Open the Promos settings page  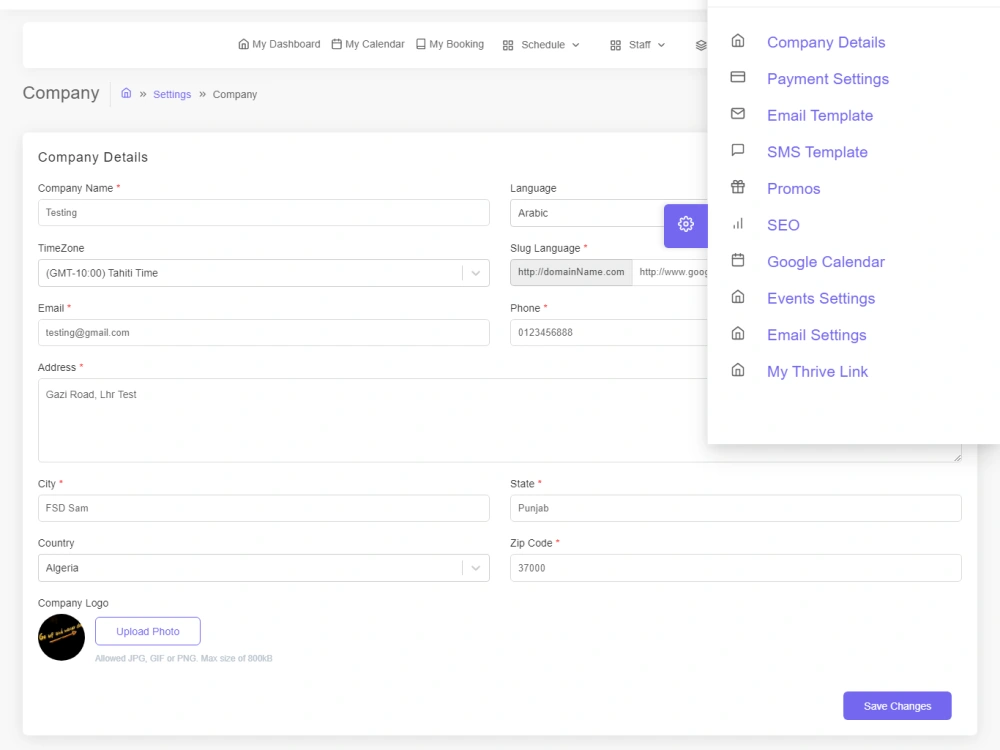[x=793, y=189]
